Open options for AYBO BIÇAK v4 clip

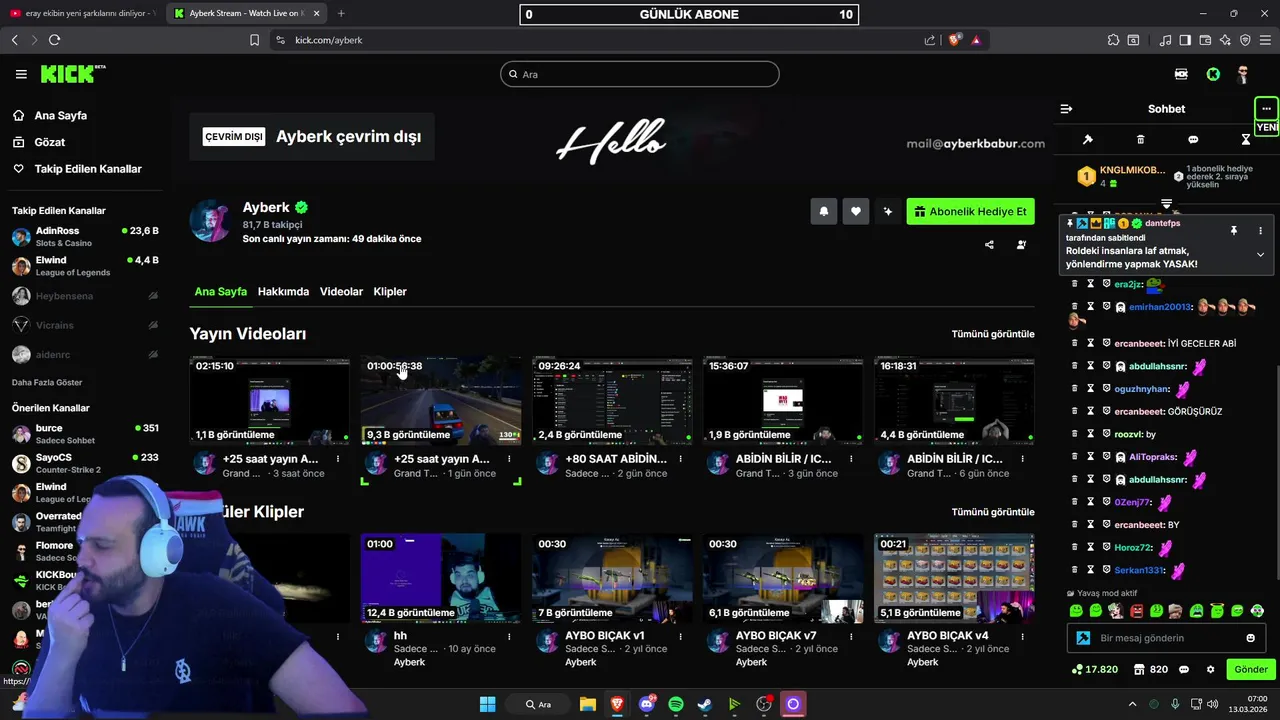tap(1022, 636)
